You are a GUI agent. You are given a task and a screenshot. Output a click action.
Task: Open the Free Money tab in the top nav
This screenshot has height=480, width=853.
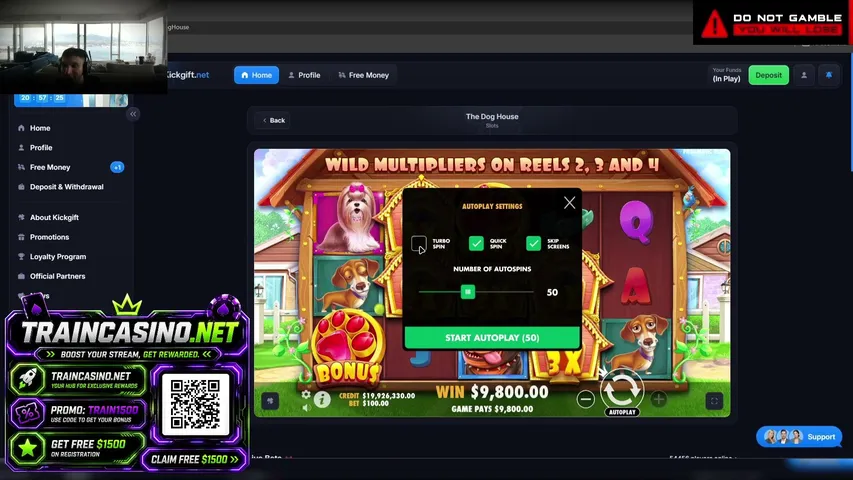(363, 75)
